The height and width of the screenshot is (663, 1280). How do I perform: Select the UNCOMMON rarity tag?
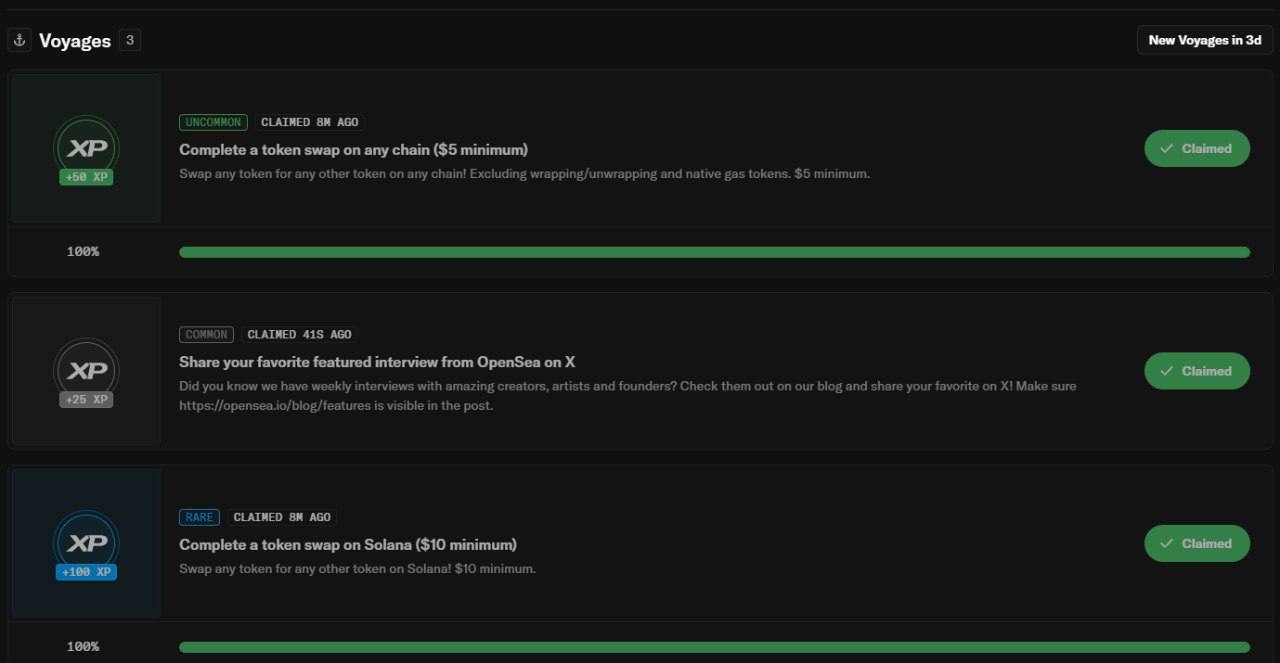tap(213, 122)
